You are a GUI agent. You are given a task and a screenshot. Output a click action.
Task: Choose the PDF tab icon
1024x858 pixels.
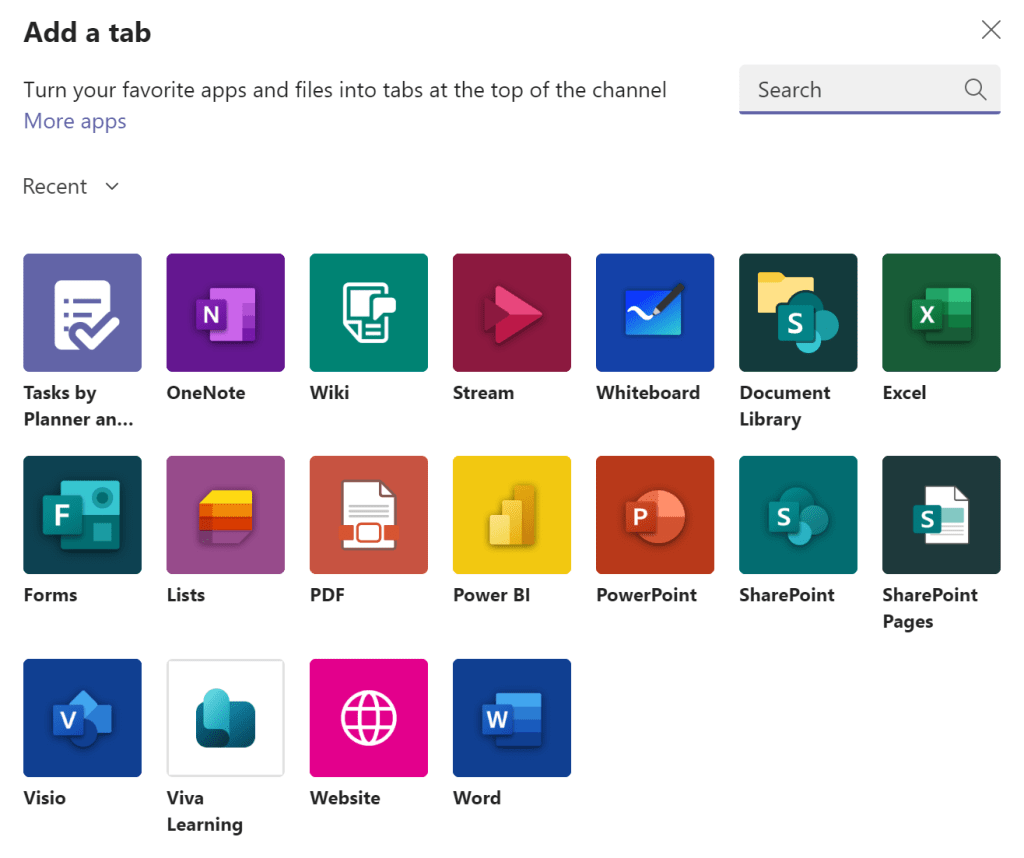point(368,515)
